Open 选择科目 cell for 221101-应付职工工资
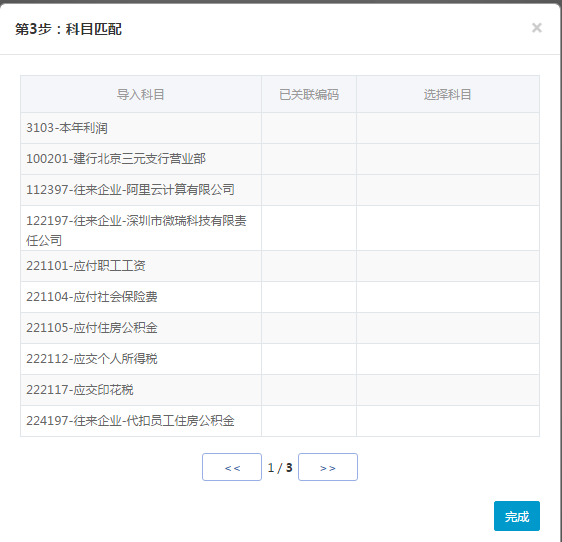562x542 pixels. tap(448, 266)
